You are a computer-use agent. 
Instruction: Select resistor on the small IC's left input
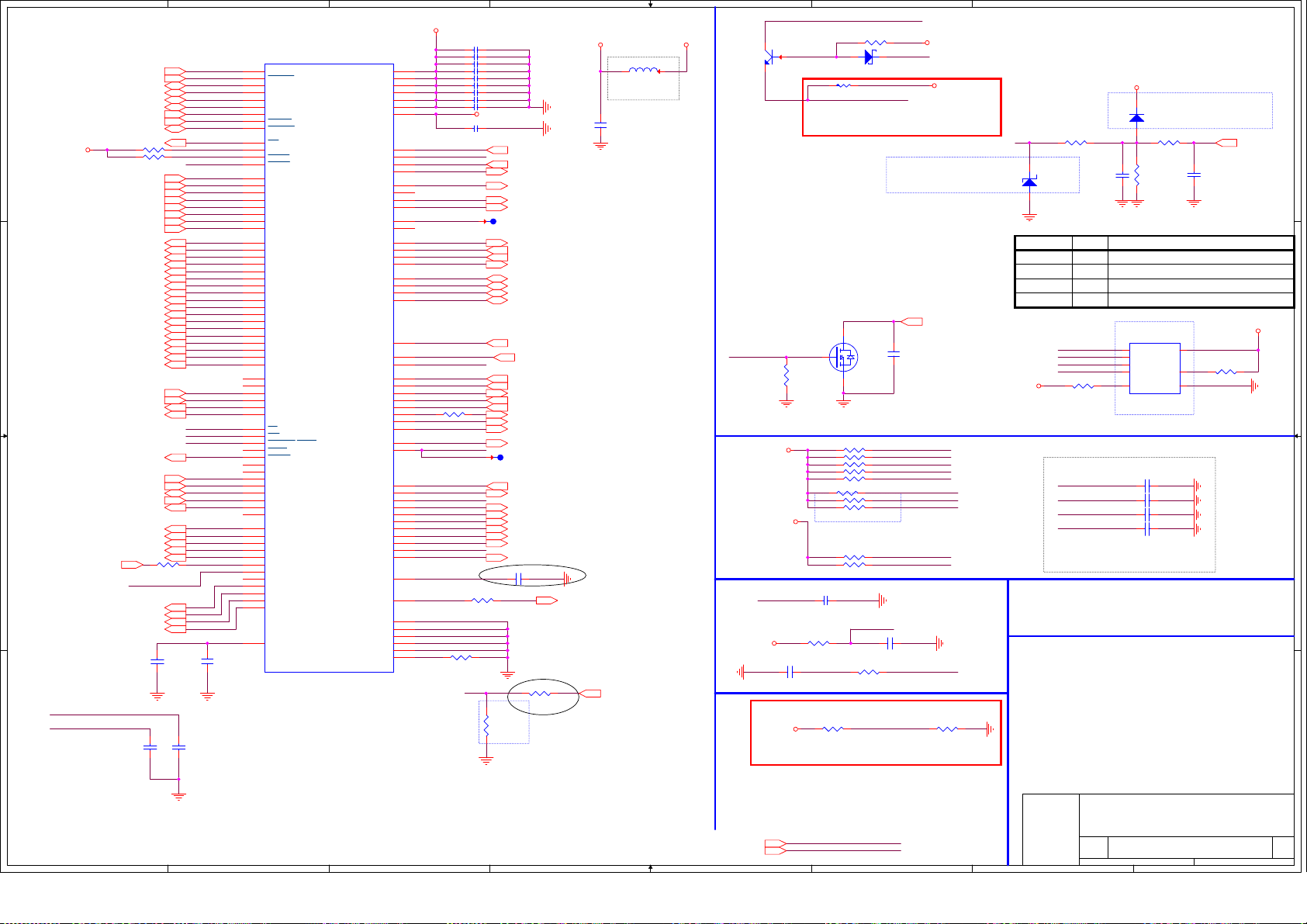coord(1084,386)
